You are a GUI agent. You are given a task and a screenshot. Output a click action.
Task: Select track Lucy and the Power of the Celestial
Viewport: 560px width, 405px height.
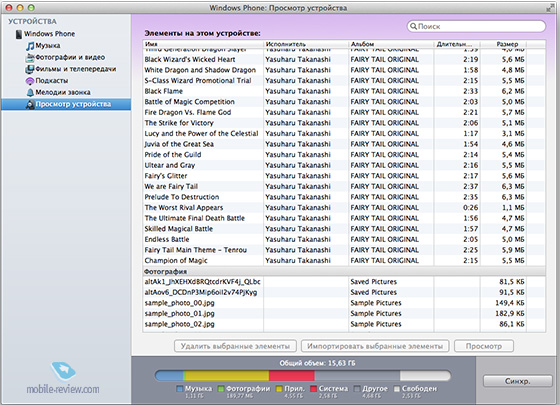pos(344,134)
